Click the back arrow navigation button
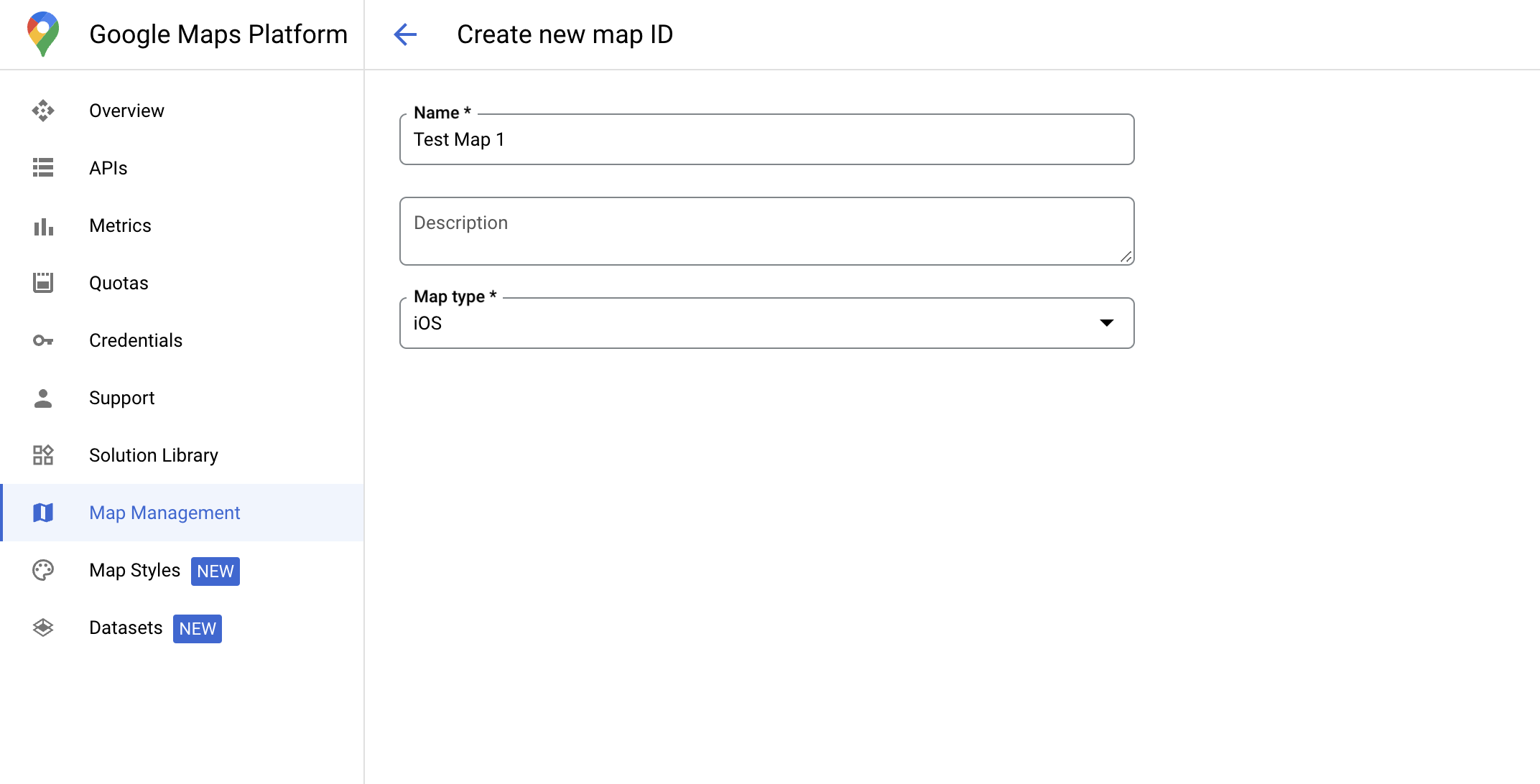 point(405,34)
